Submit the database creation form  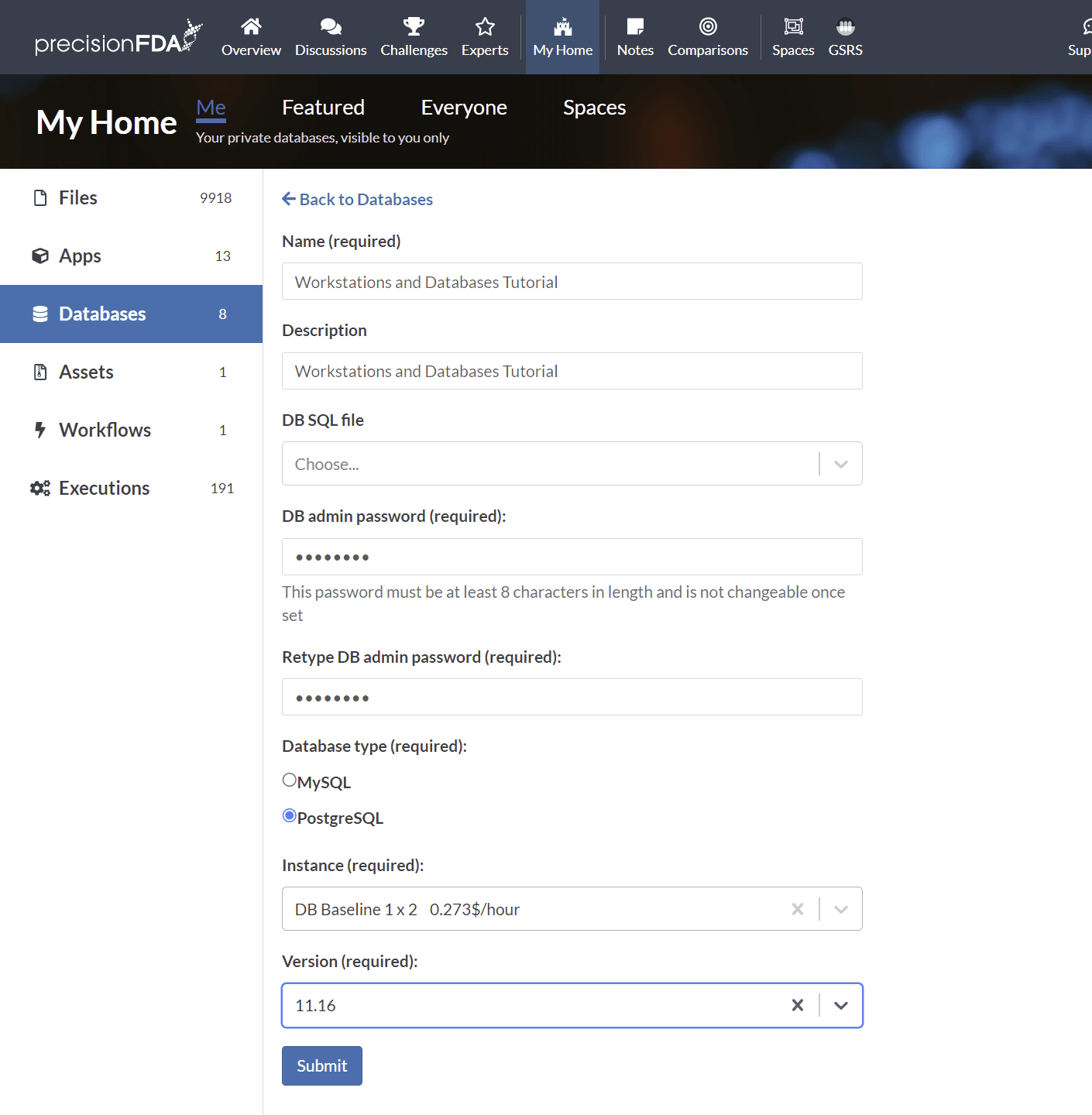pos(322,1066)
